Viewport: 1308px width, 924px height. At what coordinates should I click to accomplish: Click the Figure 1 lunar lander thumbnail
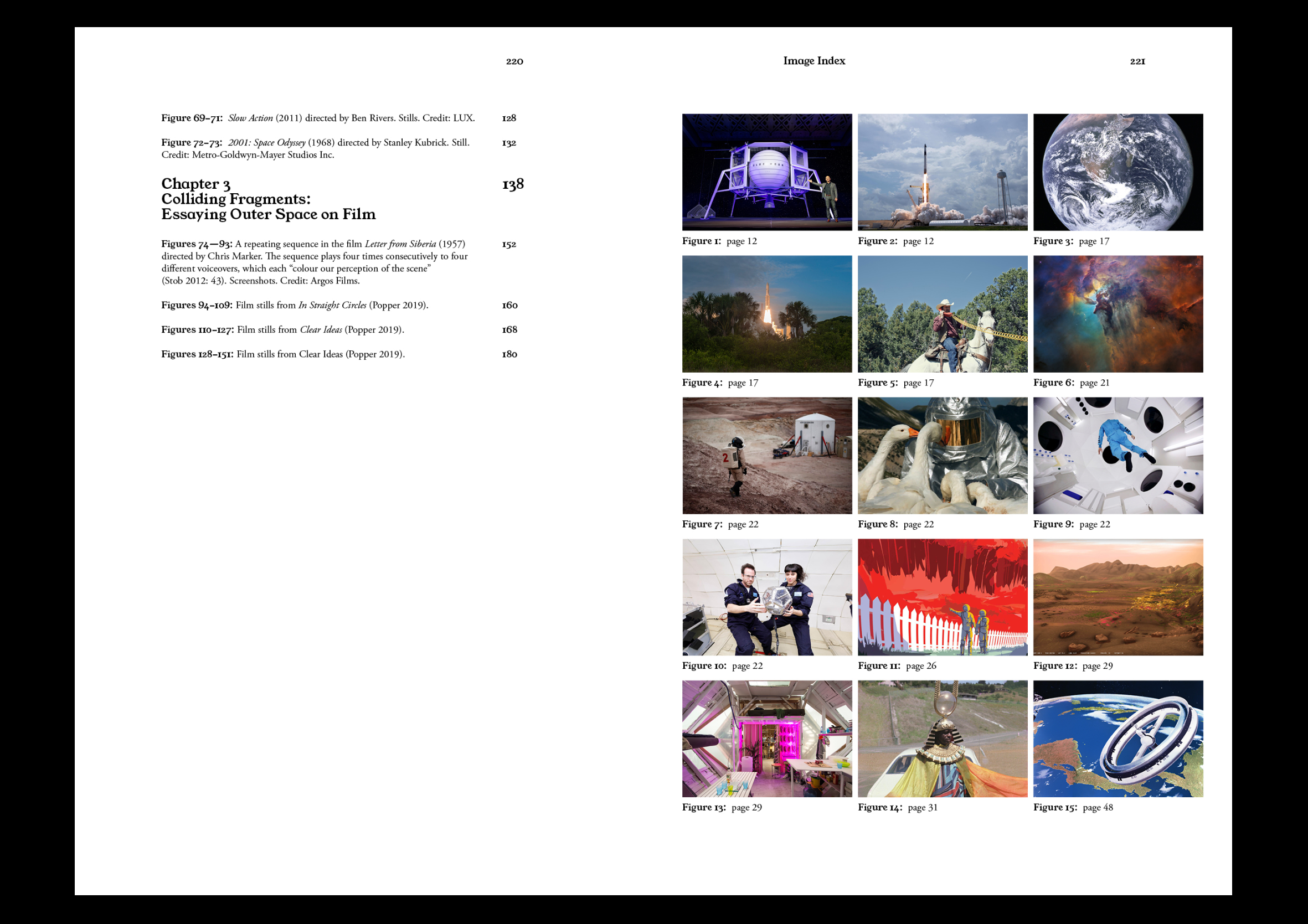point(767,172)
